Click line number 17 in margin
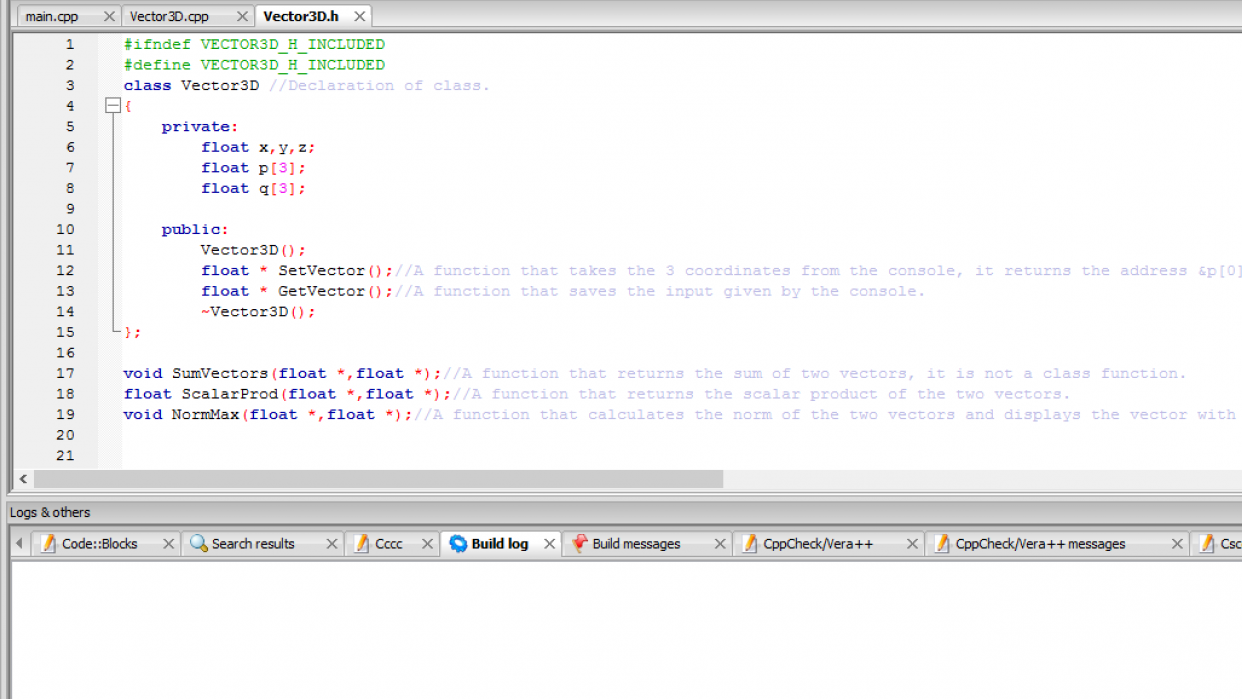The height and width of the screenshot is (699, 1242). pos(66,373)
